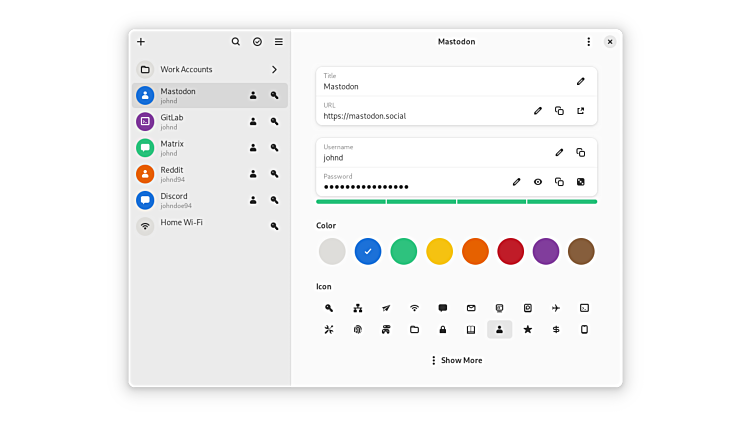Edit the Title field with pencil
Image resolution: width=752 pixels, height=423 pixels.
pyautogui.click(x=580, y=81)
